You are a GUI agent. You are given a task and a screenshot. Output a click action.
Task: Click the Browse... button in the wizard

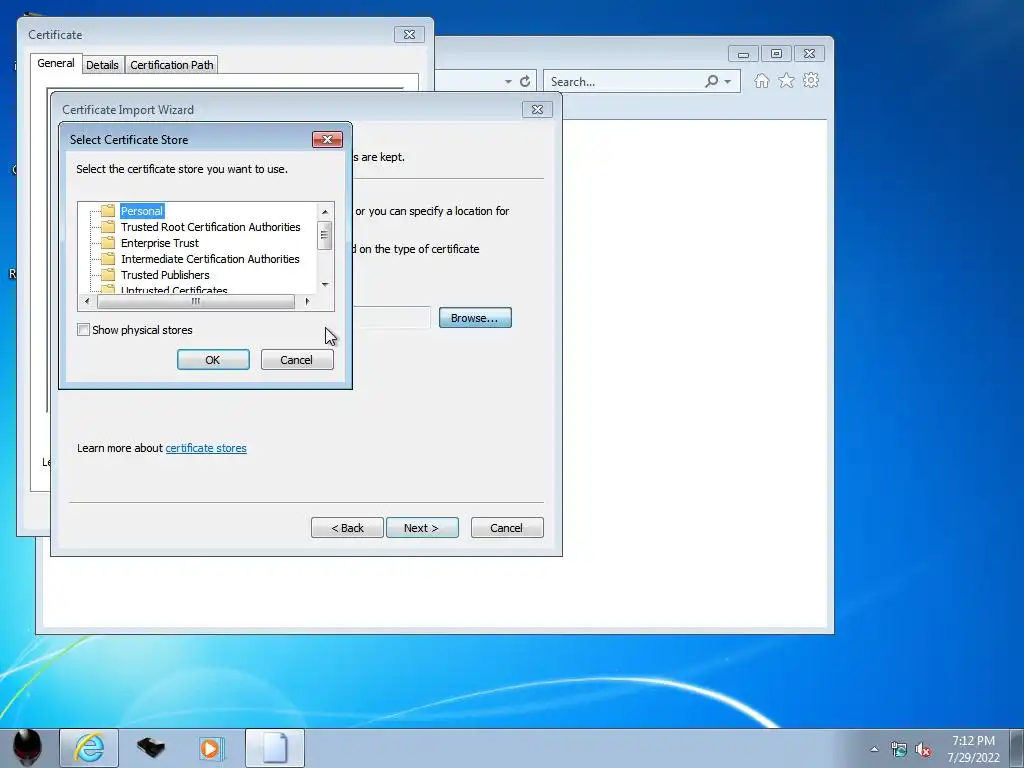(x=475, y=318)
